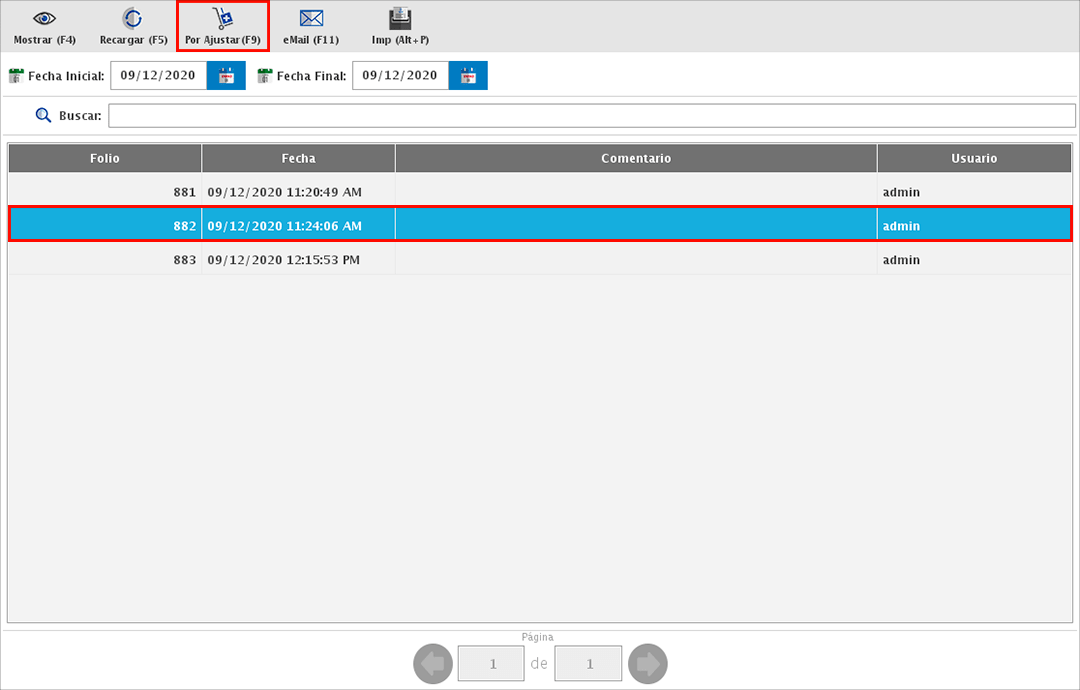Click the Mostrar (F4) eye icon

click(x=44, y=19)
